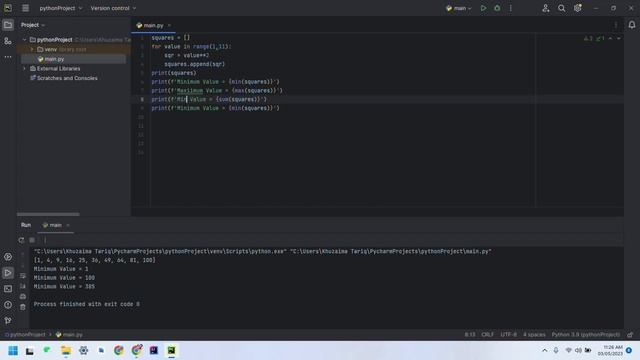Image resolution: width=640 pixels, height=360 pixels.
Task: Open the Terminal tool window icon
Action: (x=8, y=289)
